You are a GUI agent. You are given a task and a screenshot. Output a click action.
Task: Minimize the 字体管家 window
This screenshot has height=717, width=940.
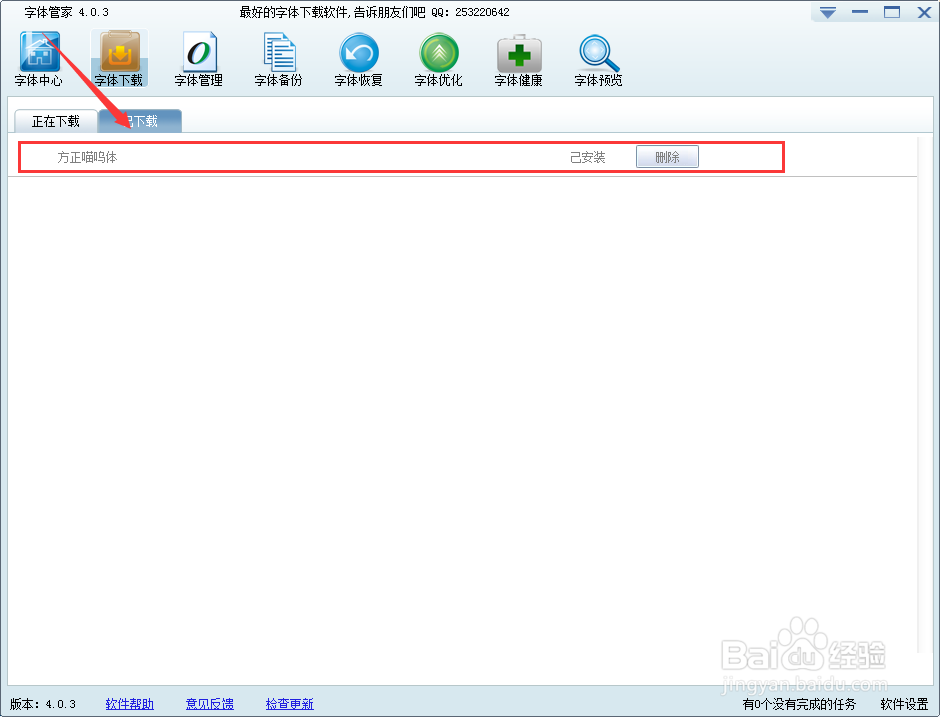click(860, 12)
